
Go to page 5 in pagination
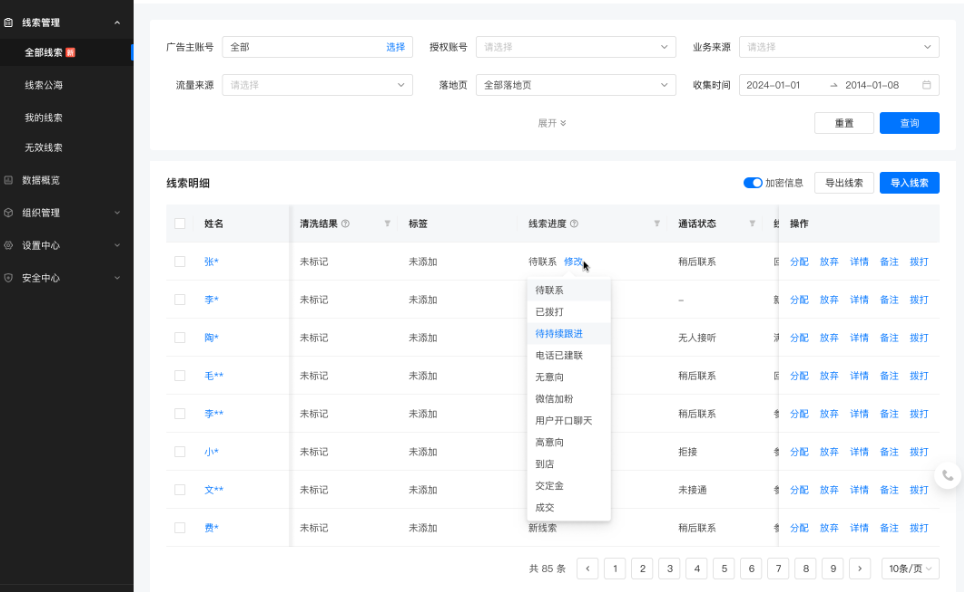point(724,569)
